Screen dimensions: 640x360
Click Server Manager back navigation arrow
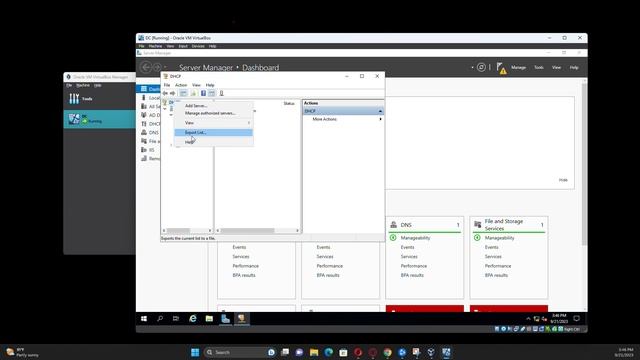[146, 67]
